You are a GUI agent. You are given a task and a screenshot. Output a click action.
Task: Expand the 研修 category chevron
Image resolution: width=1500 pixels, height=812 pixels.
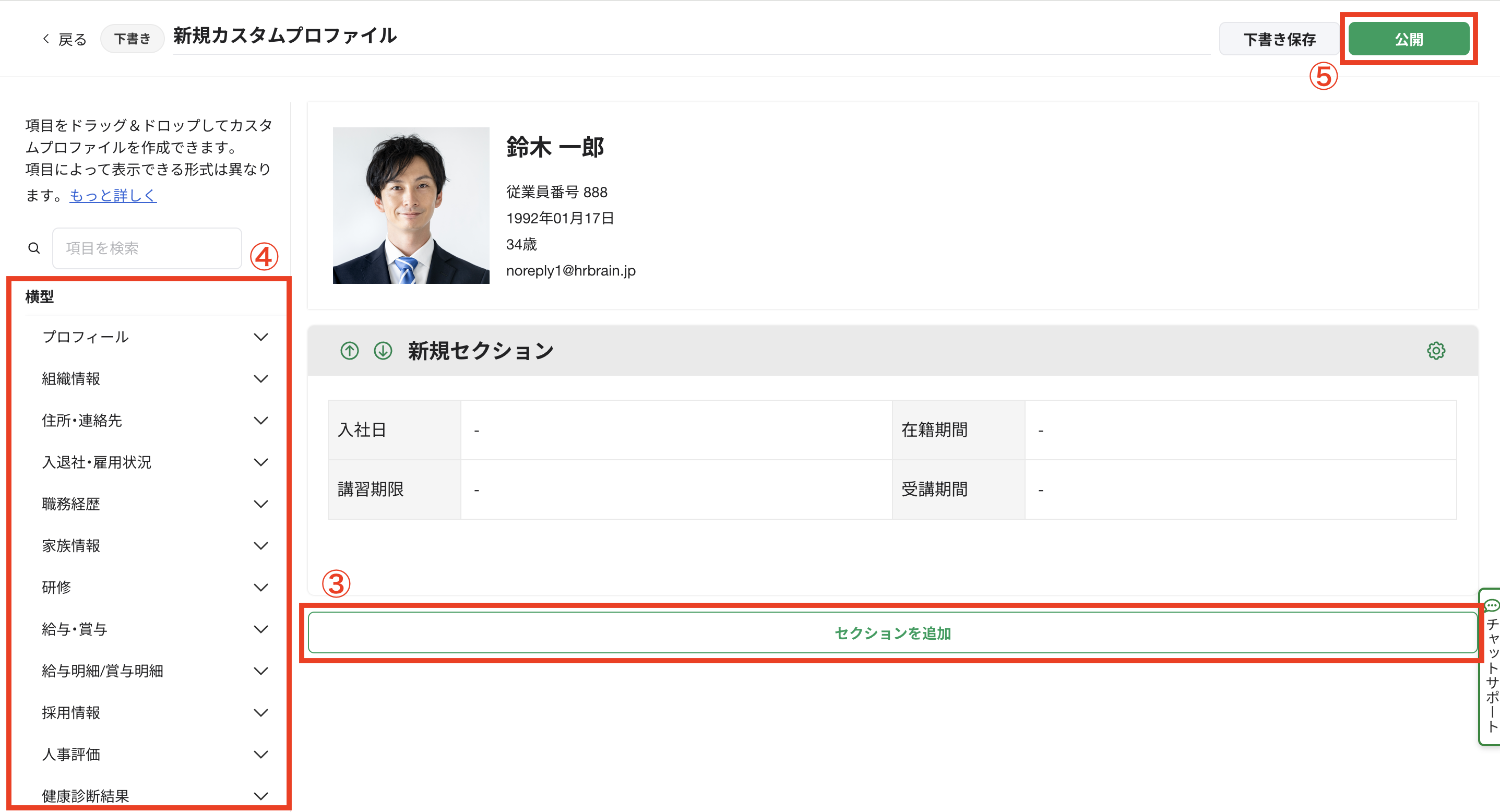pyautogui.click(x=261, y=588)
